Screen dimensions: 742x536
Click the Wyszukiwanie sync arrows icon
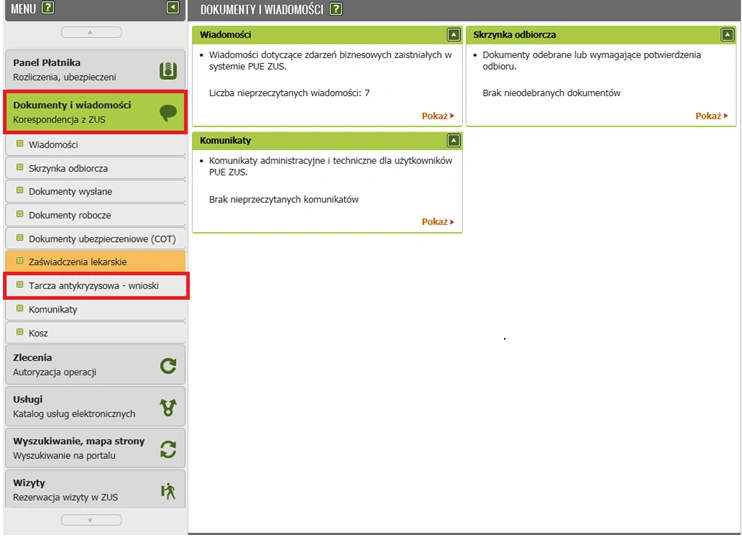tap(168, 449)
